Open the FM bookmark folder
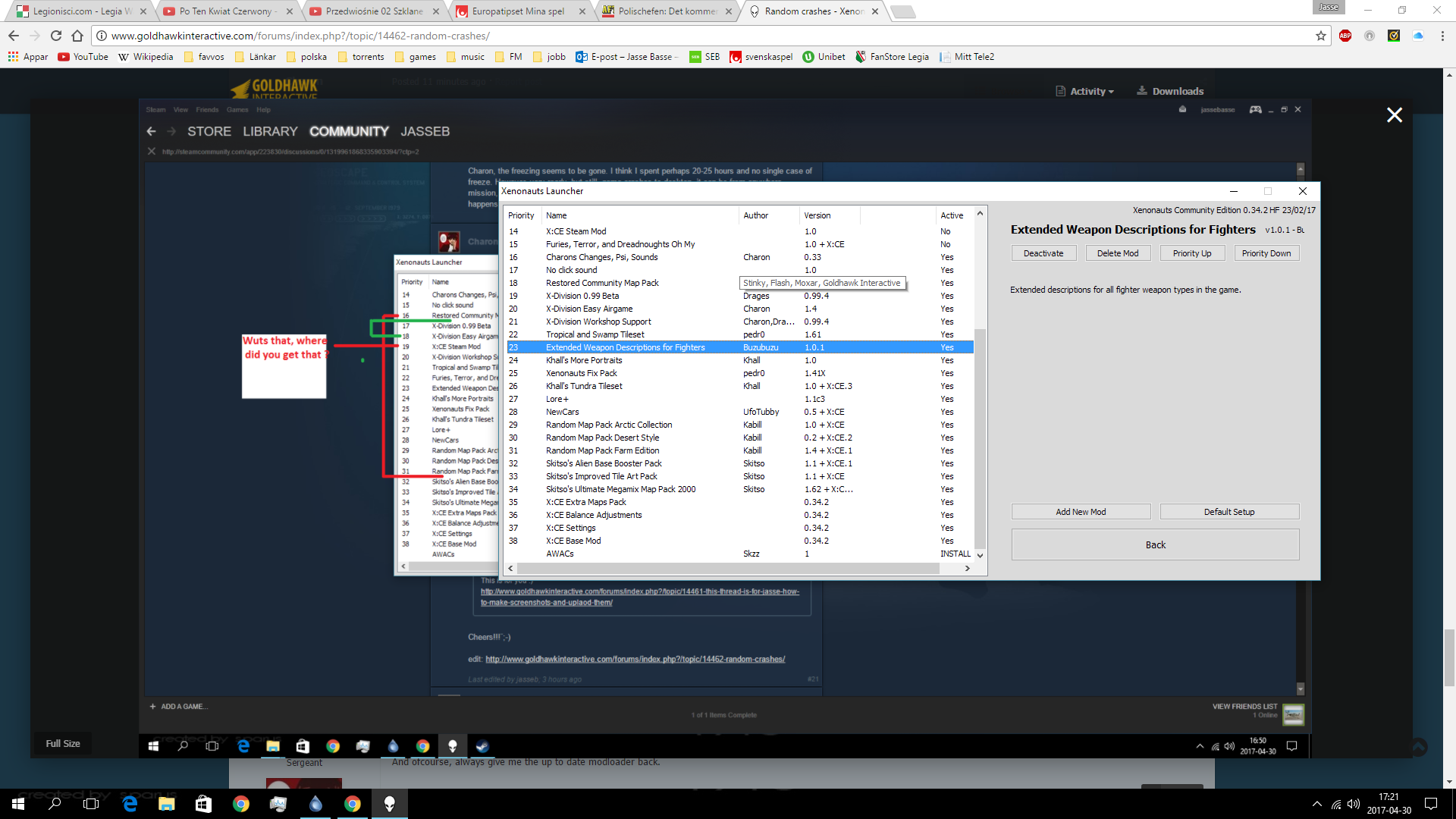This screenshot has width=1456, height=819. pos(509,57)
